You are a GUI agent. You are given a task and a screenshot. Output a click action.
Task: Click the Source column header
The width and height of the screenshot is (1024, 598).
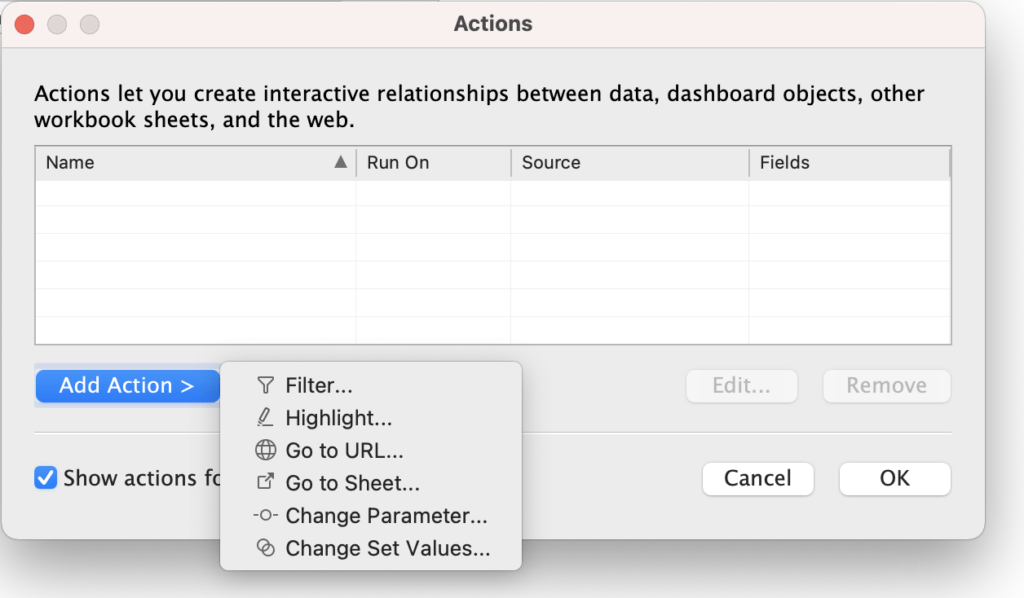tap(551, 162)
